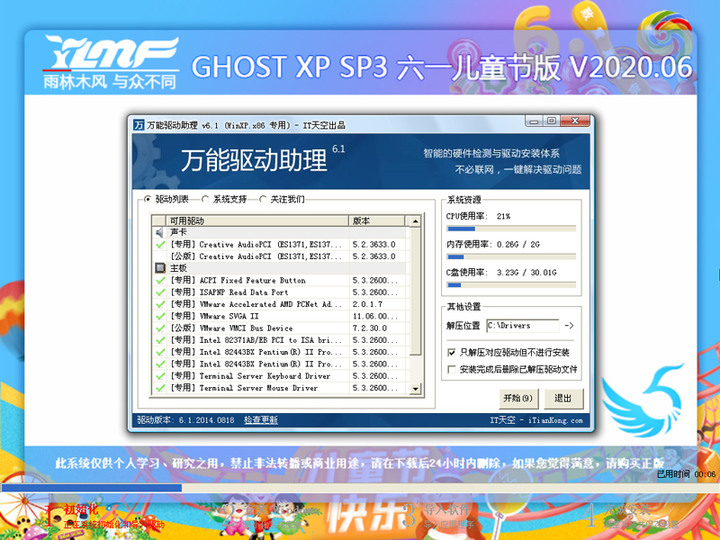Viewport: 720px width, 540px height.
Task: Click the 驱动版本: 6.1.2014.0818 status text
Action: pos(186,420)
